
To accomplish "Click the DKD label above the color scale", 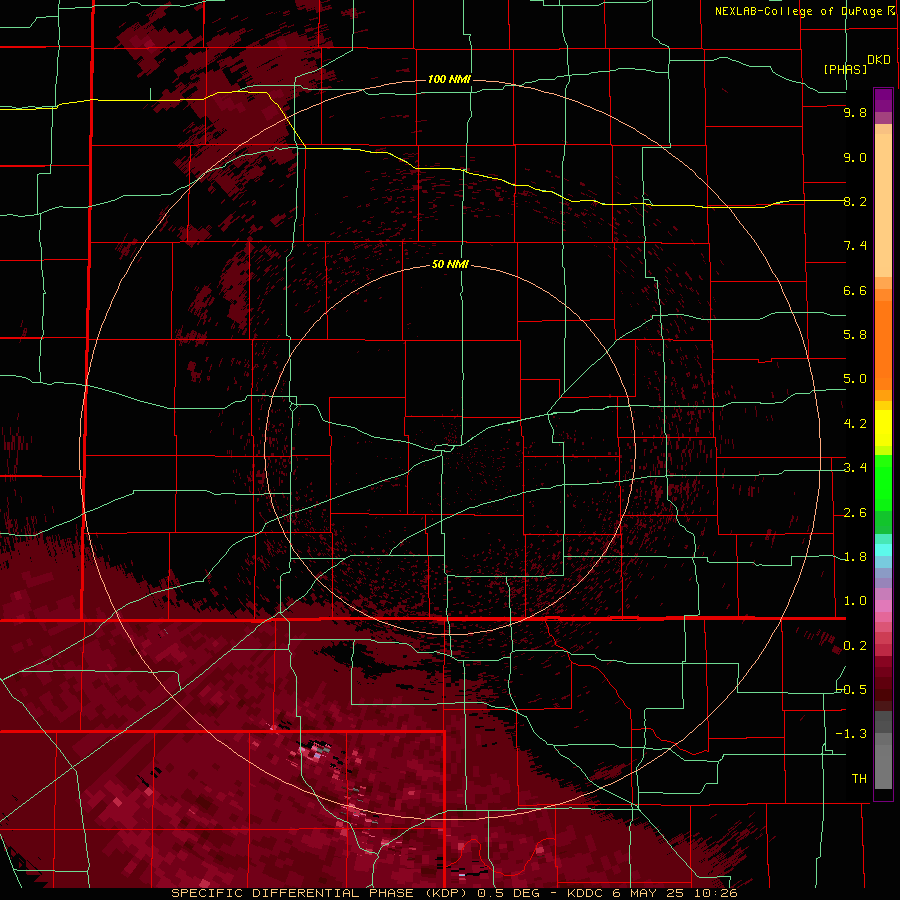I will 879,60.
